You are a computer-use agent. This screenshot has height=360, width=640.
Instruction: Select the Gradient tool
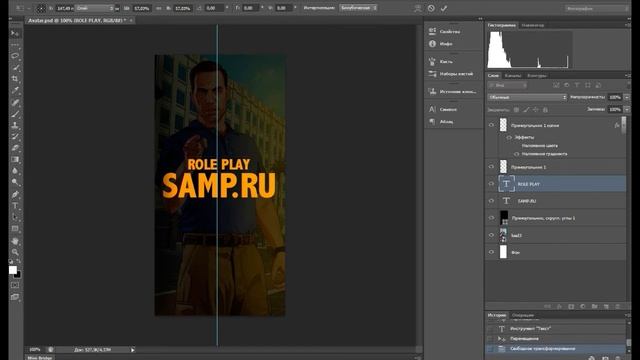pyautogui.click(x=15, y=160)
